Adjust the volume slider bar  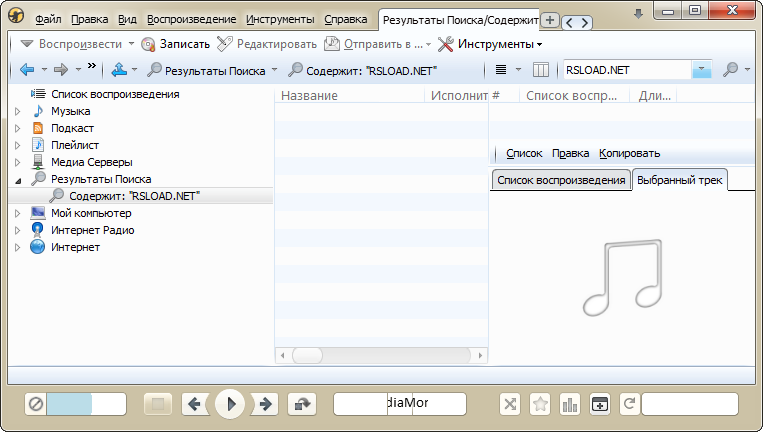pos(86,404)
